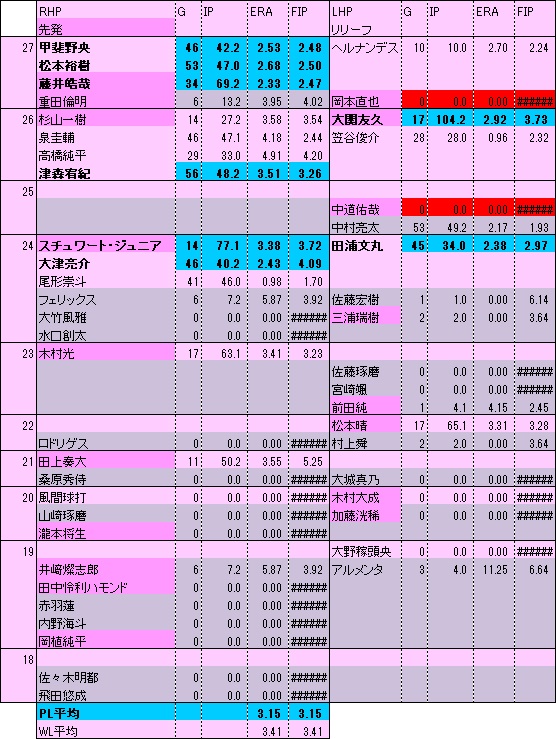This screenshot has width=556, height=739.
Task: Select player name 藤井皓哉
Action: pos(106,83)
